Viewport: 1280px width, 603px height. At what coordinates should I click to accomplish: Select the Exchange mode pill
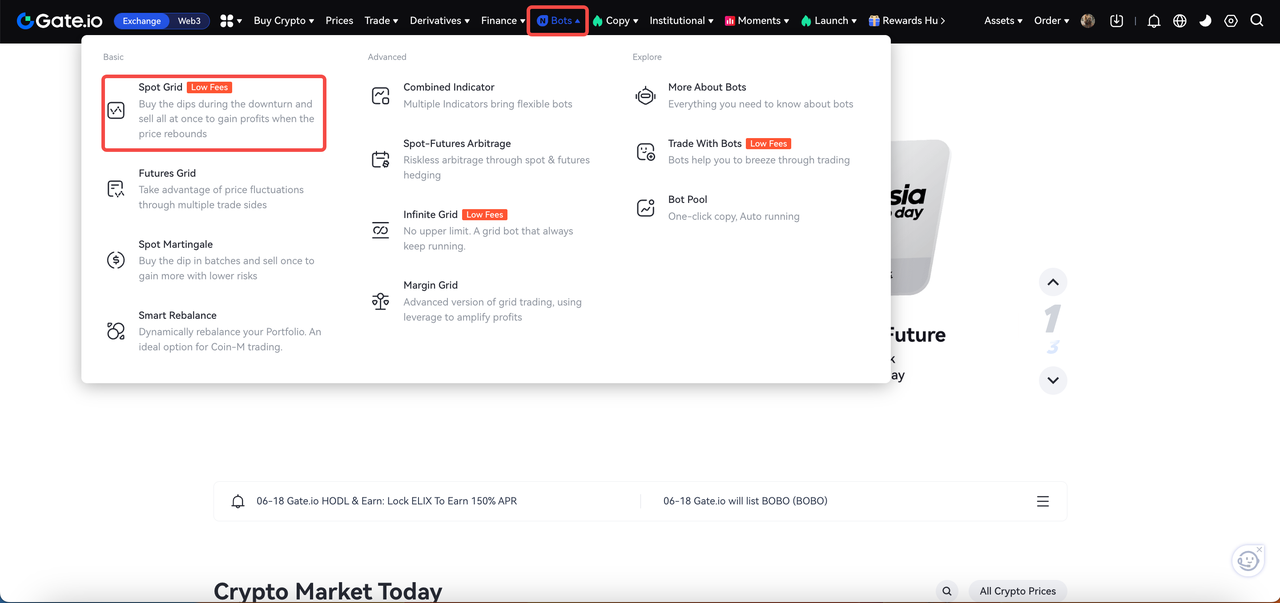coord(141,21)
